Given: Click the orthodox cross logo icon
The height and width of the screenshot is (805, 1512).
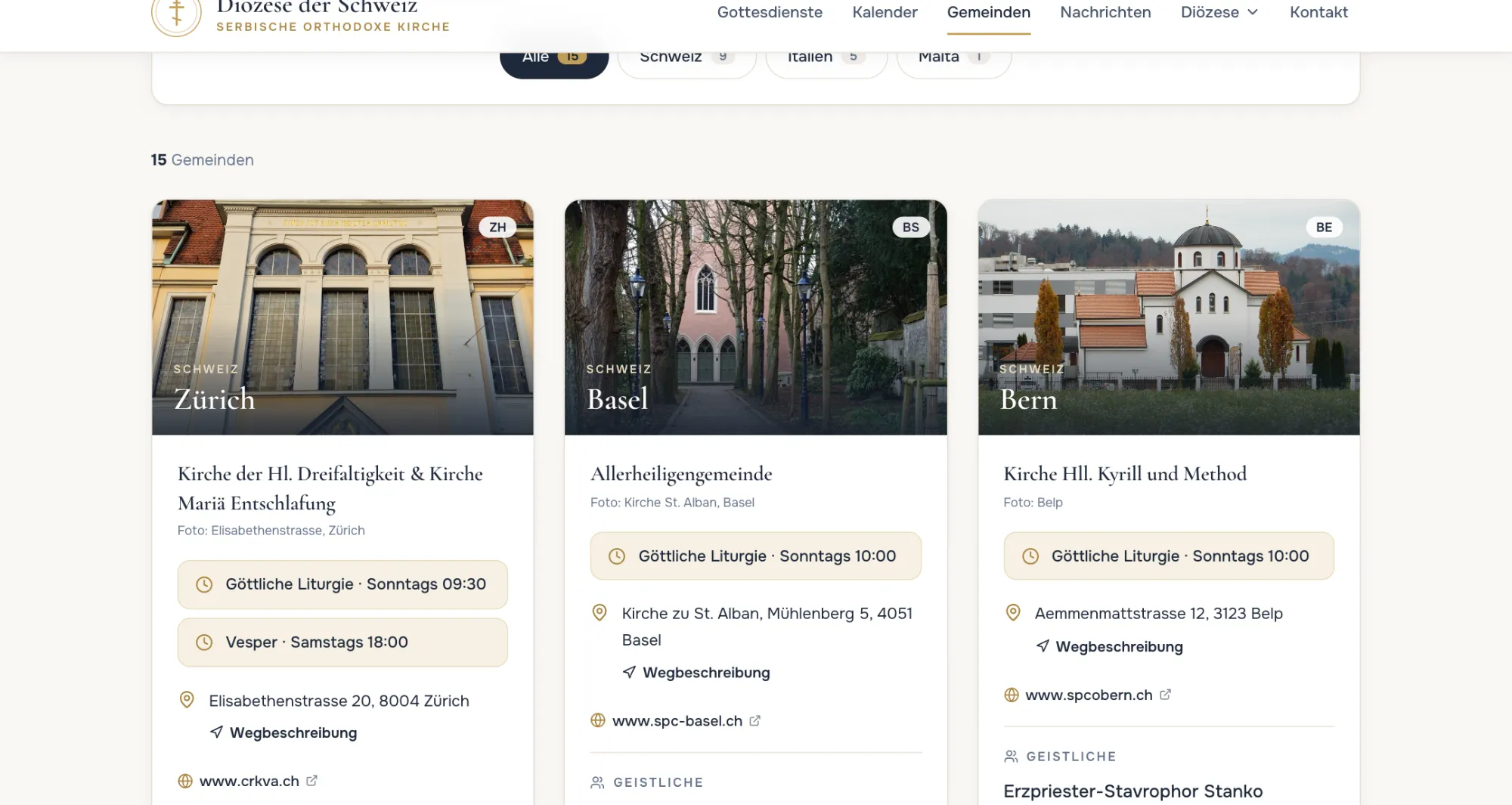Looking at the screenshot, I should (x=176, y=13).
